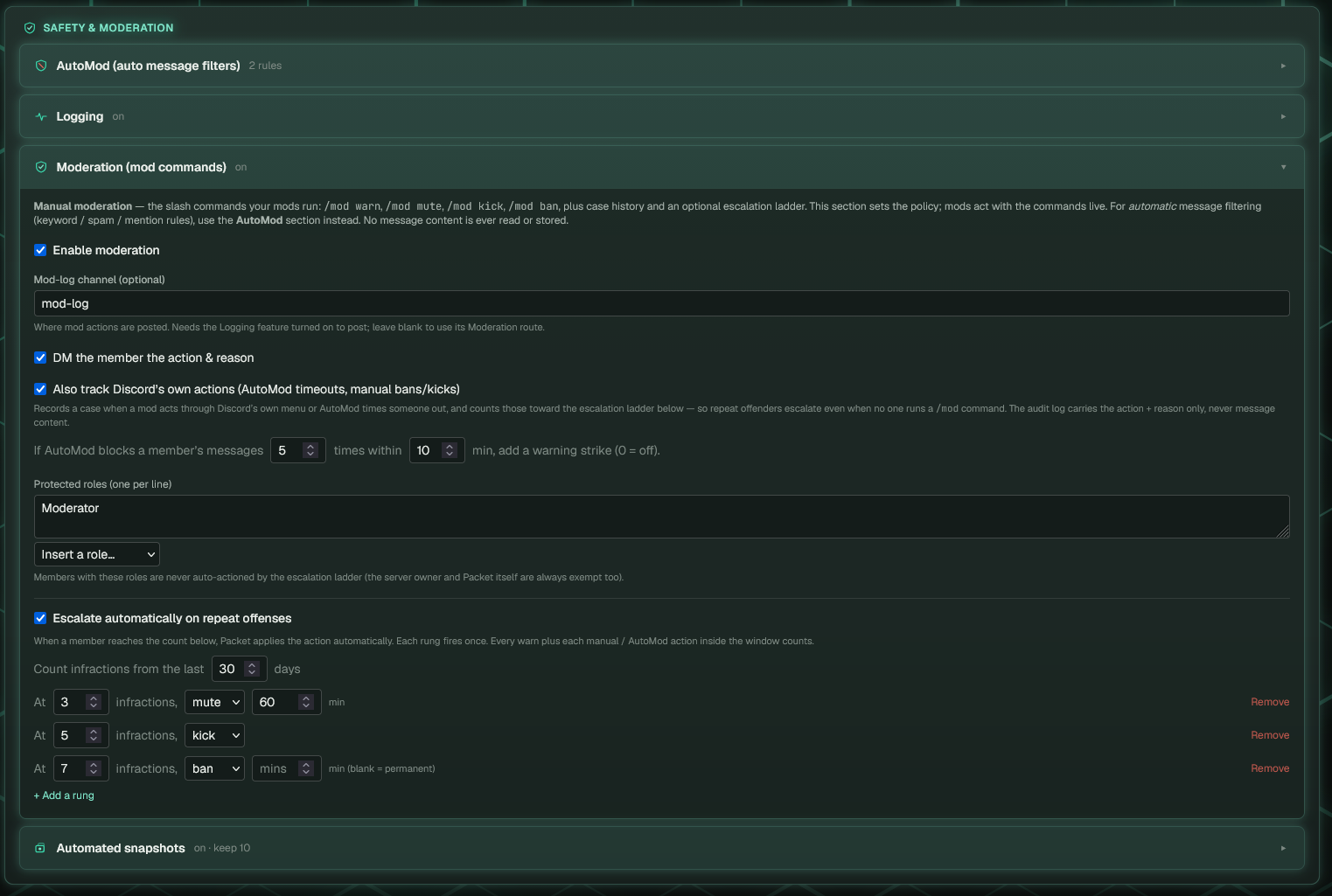Toggle the Enable moderation checkbox
The height and width of the screenshot is (896, 1332).
point(40,250)
